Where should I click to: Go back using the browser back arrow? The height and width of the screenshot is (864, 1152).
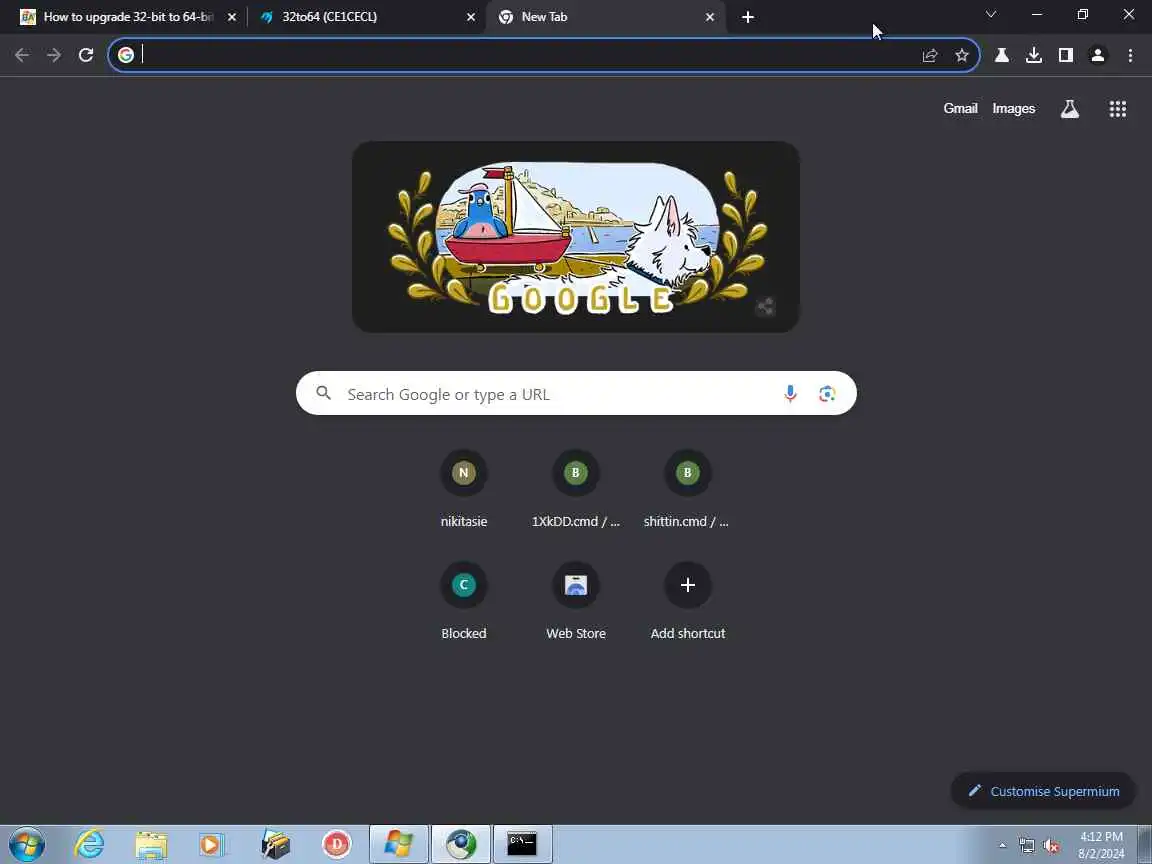(x=22, y=55)
